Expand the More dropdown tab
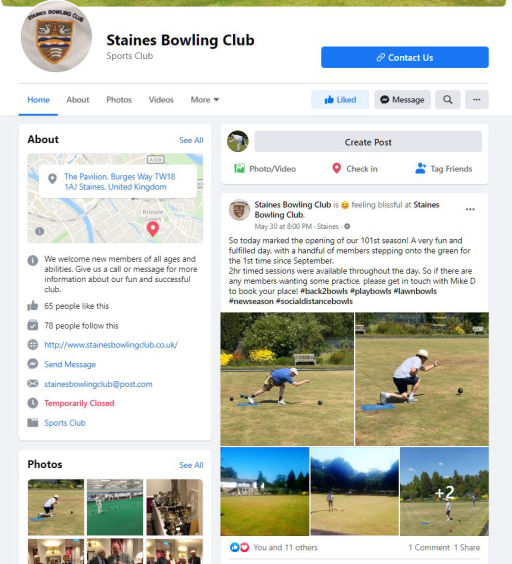Image resolution: width=512 pixels, height=564 pixels. (x=205, y=100)
